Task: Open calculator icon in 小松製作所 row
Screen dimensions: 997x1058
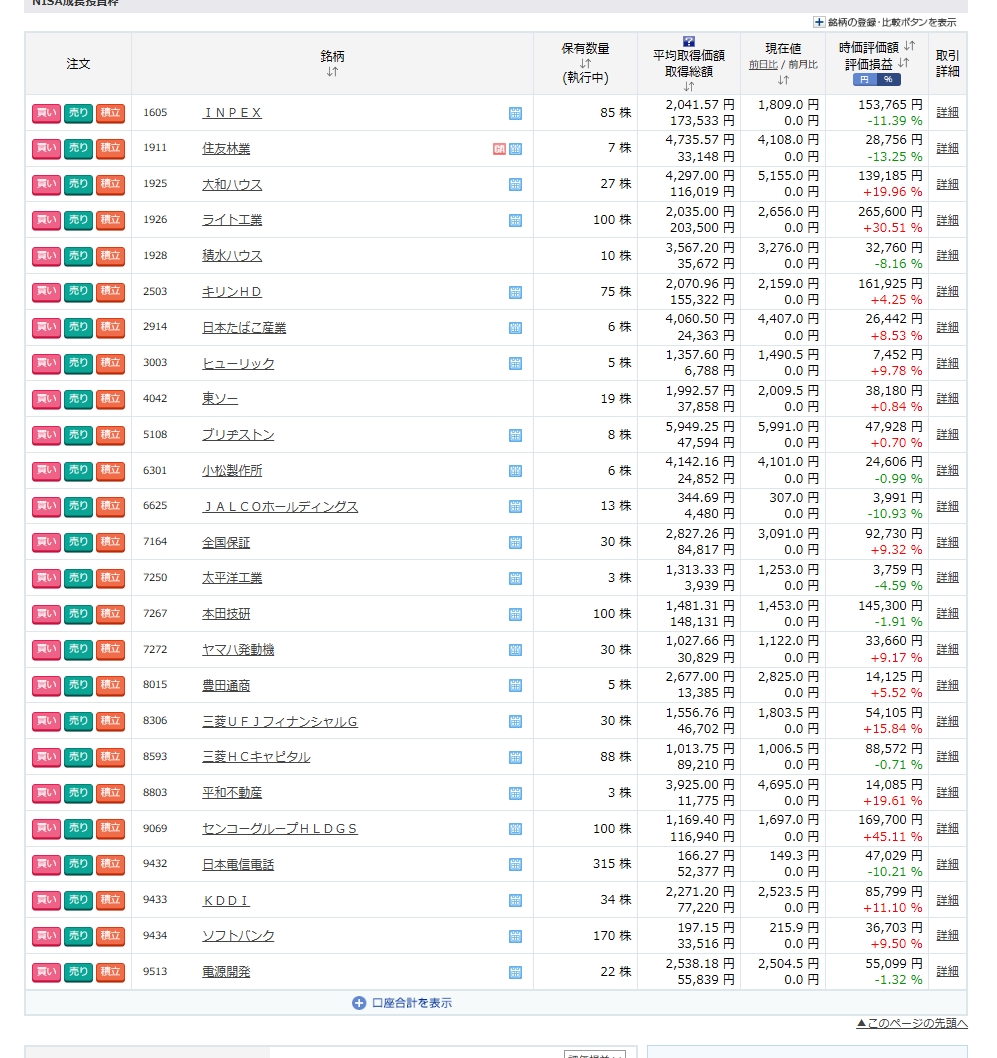Action: coord(515,471)
